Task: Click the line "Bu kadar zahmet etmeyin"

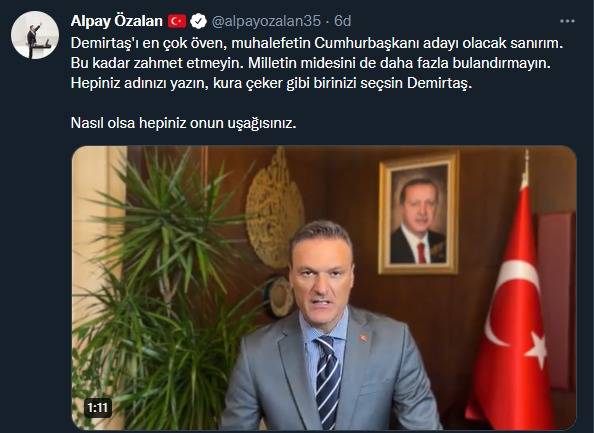Action: pyautogui.click(x=310, y=63)
